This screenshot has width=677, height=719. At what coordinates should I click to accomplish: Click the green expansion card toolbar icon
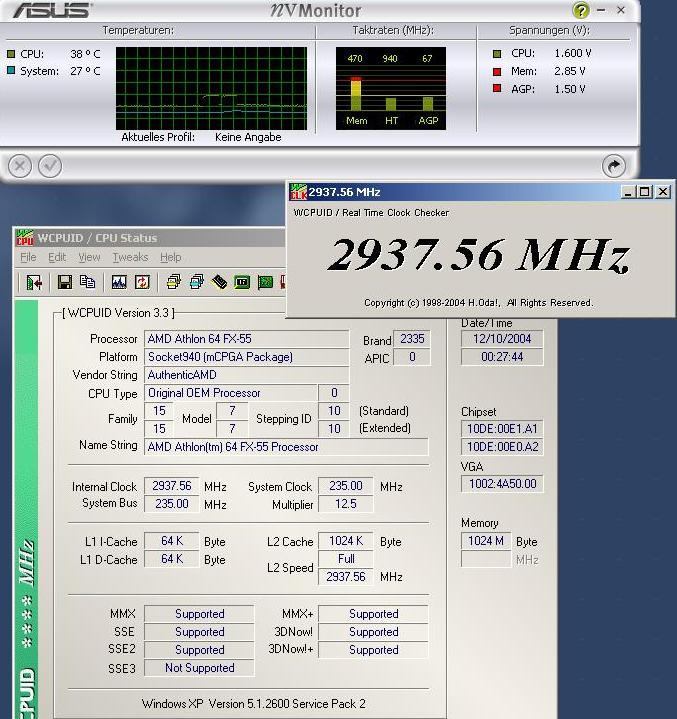click(x=265, y=282)
